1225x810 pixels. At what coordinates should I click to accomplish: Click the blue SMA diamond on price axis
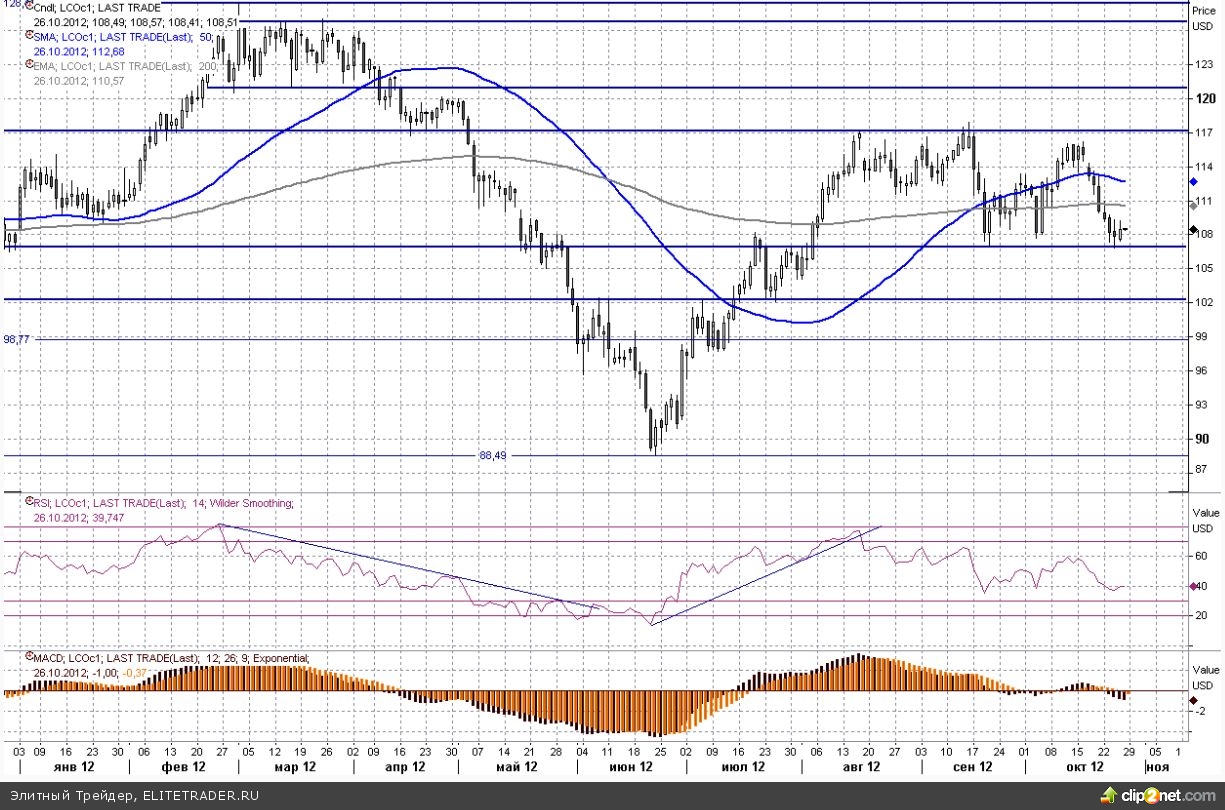(1193, 182)
